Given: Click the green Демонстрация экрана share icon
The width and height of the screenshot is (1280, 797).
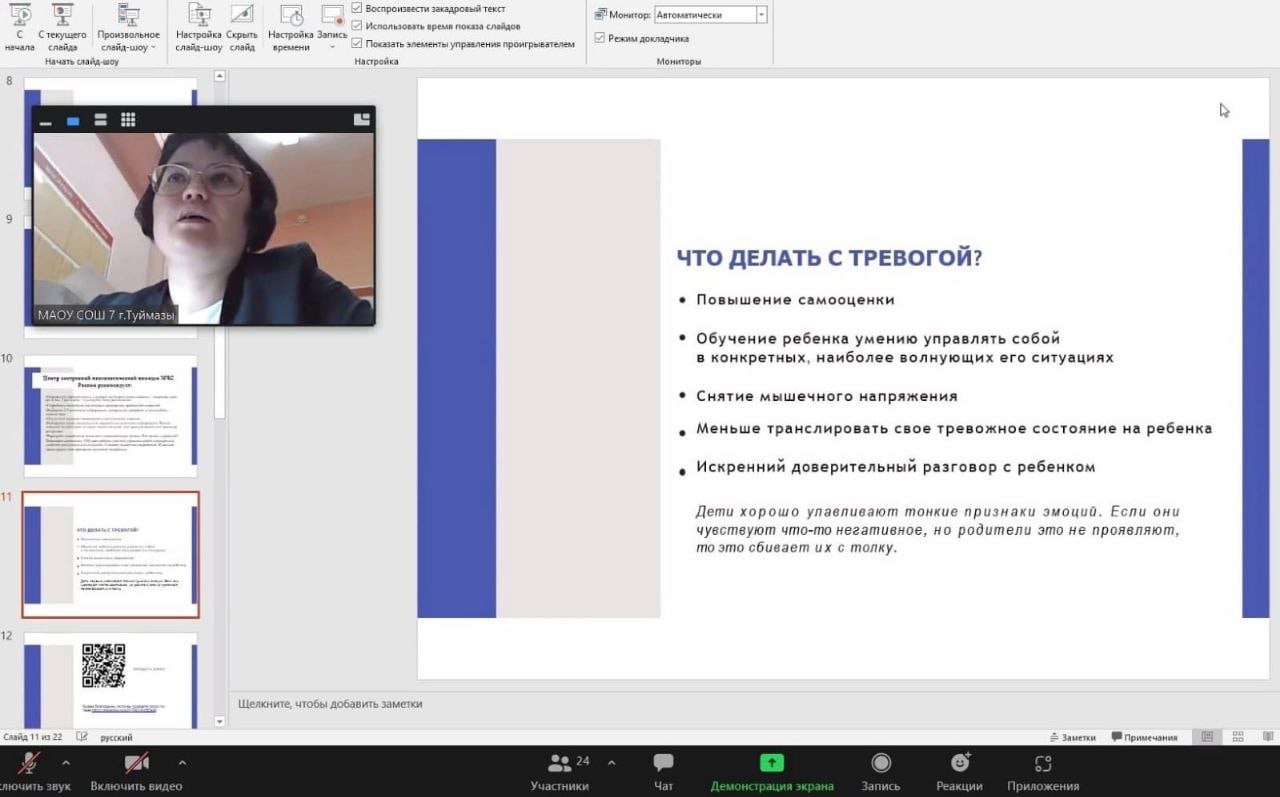Looking at the screenshot, I should click(x=771, y=763).
